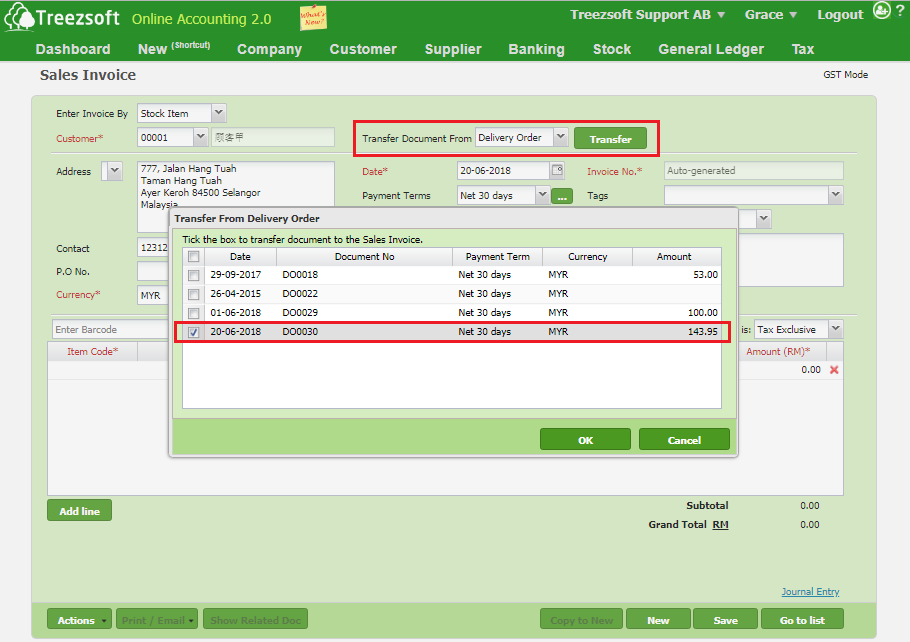Image resolution: width=910 pixels, height=642 pixels.
Task: Click the Add line button
Action: pos(80,511)
